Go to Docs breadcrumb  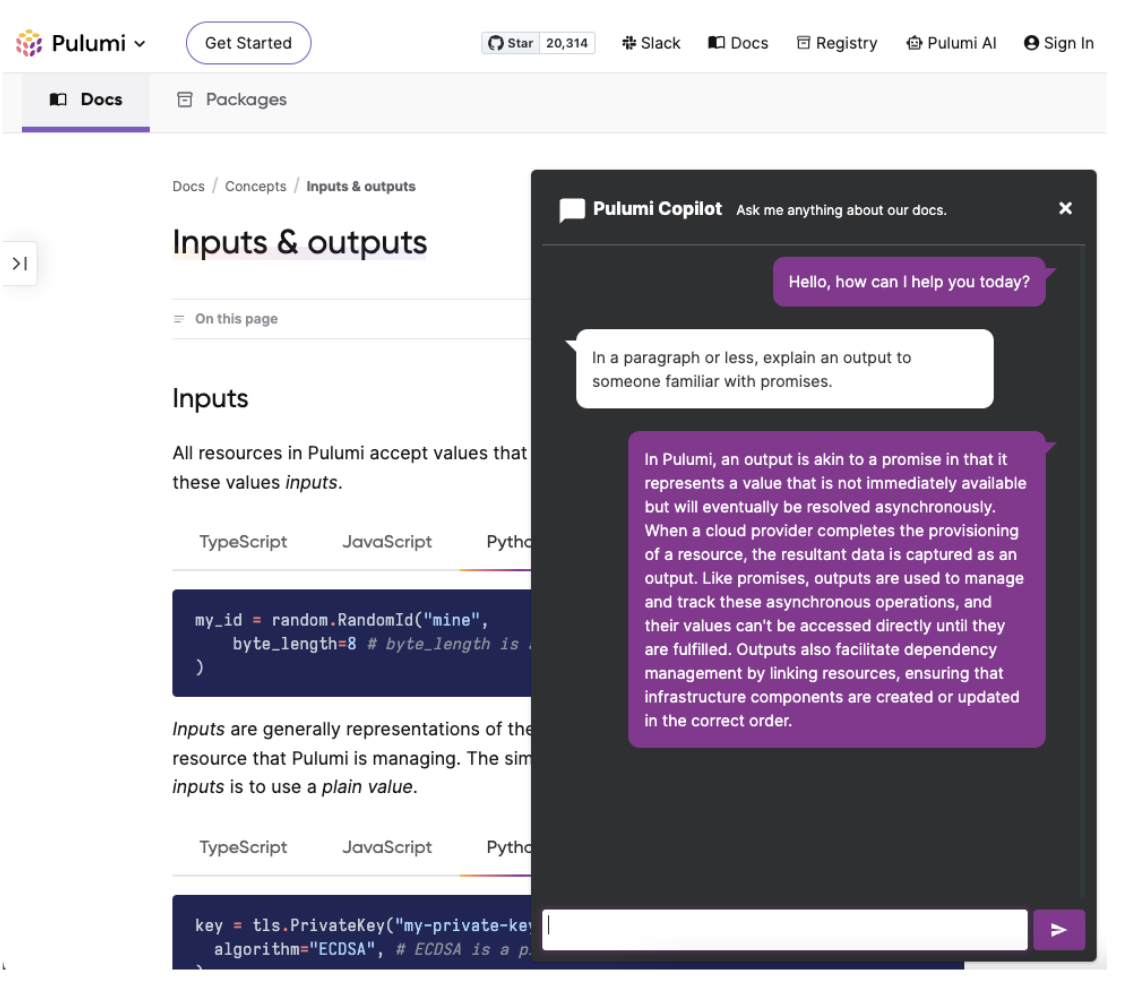pyautogui.click(x=188, y=186)
